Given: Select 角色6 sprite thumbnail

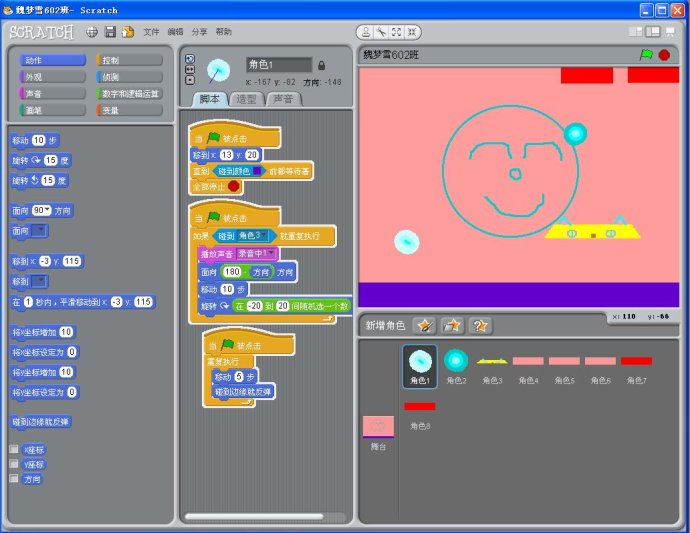Looking at the screenshot, I should 600,365.
